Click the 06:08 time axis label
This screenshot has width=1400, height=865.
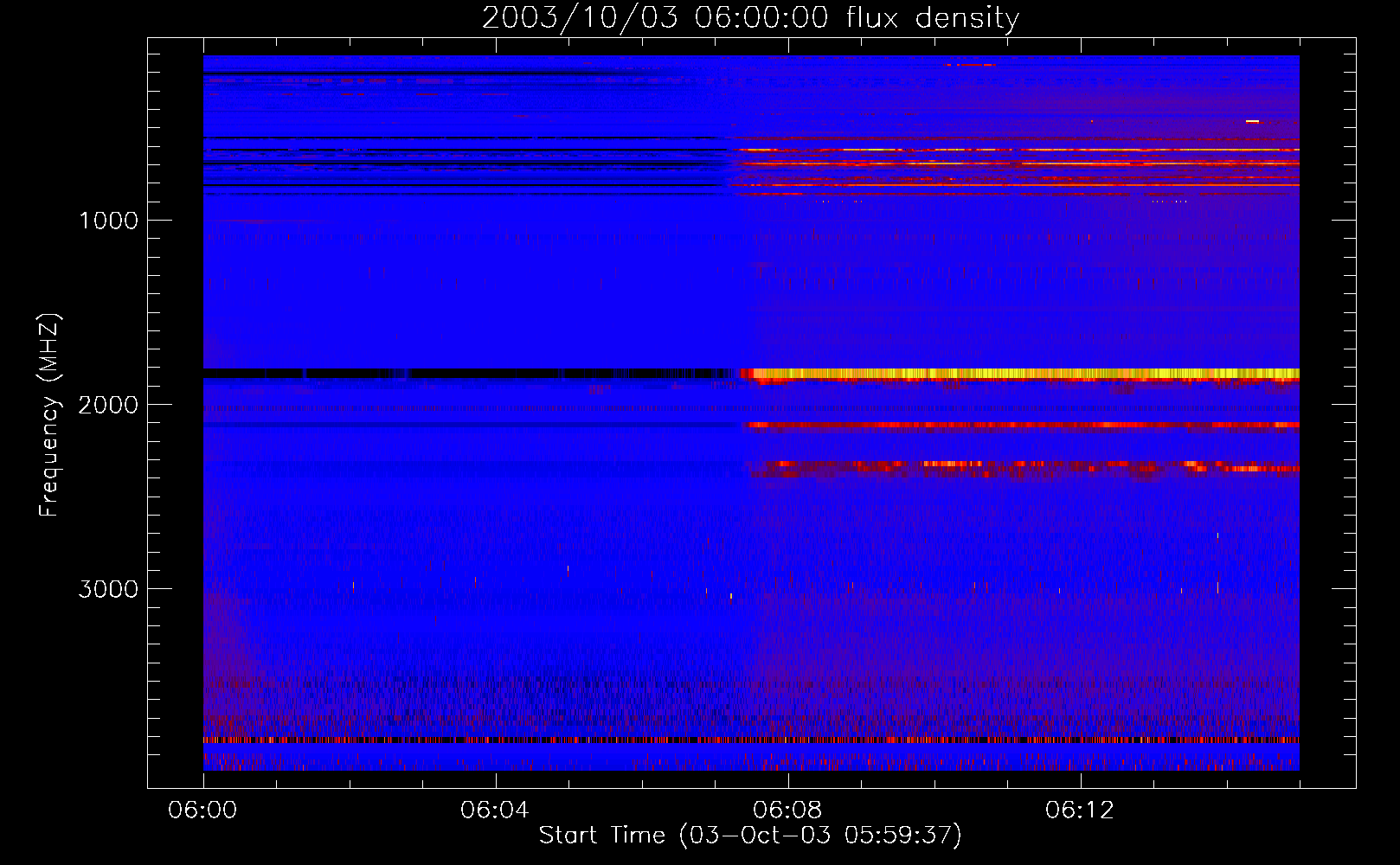[x=787, y=811]
